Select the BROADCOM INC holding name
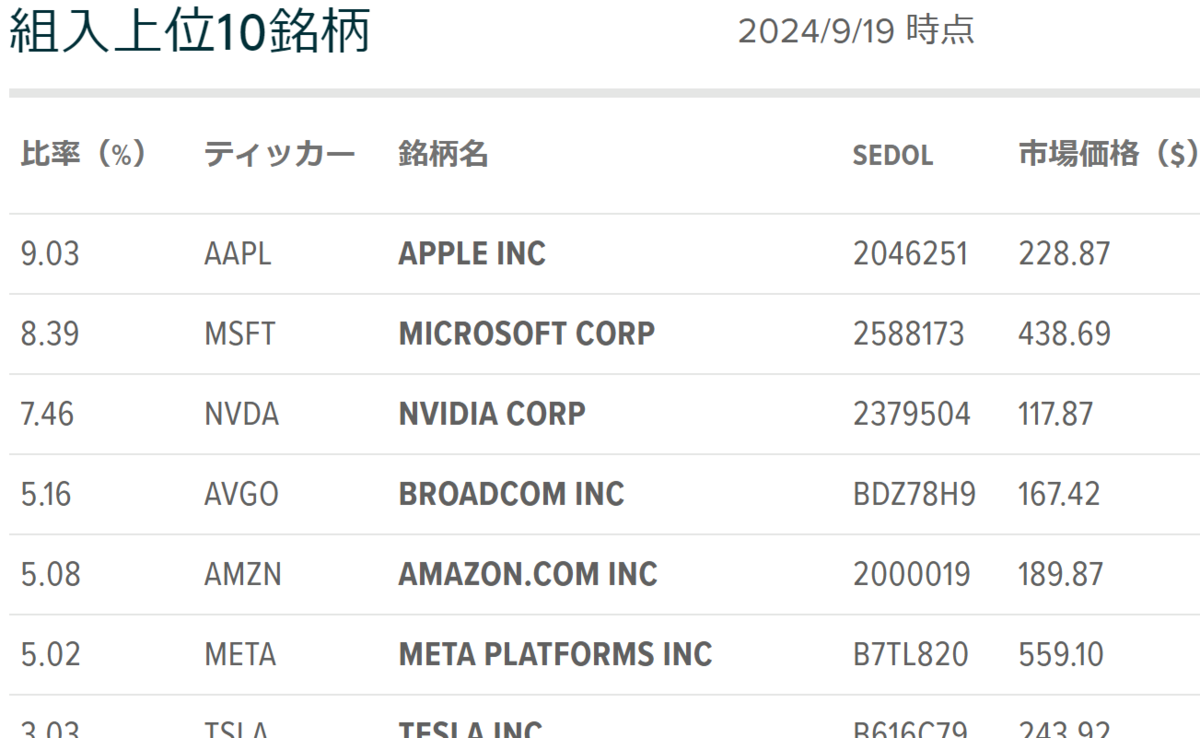This screenshot has height=738, width=1200. point(511,494)
